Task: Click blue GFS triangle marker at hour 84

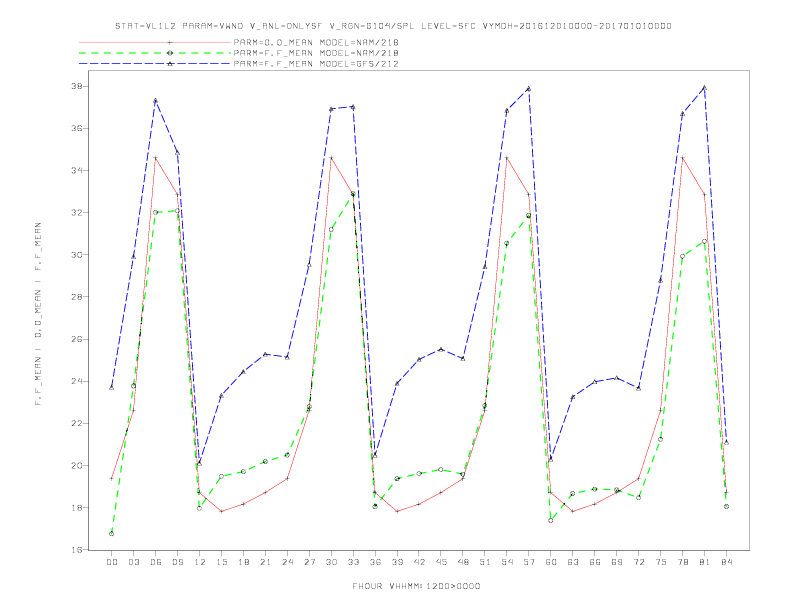Action: 727,442
